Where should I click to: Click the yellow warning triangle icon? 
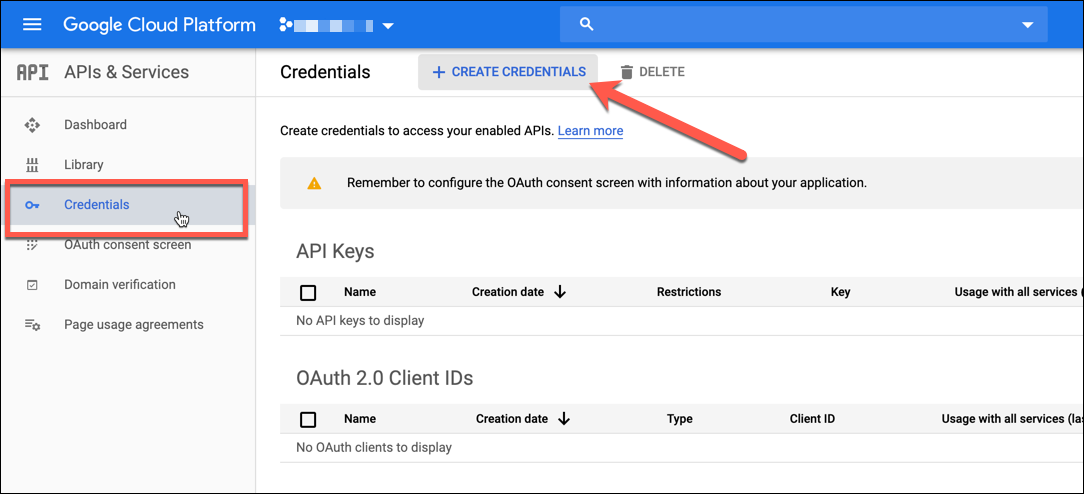pos(315,184)
